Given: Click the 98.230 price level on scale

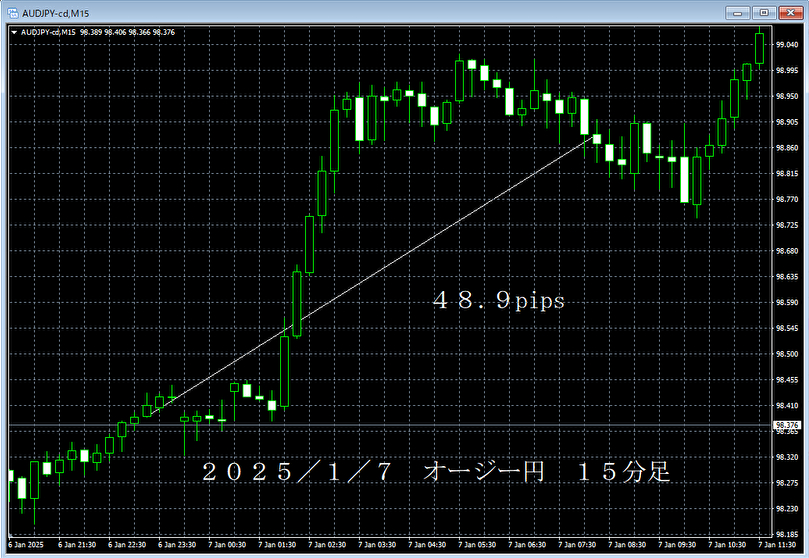Looking at the screenshot, I should click(x=787, y=509).
